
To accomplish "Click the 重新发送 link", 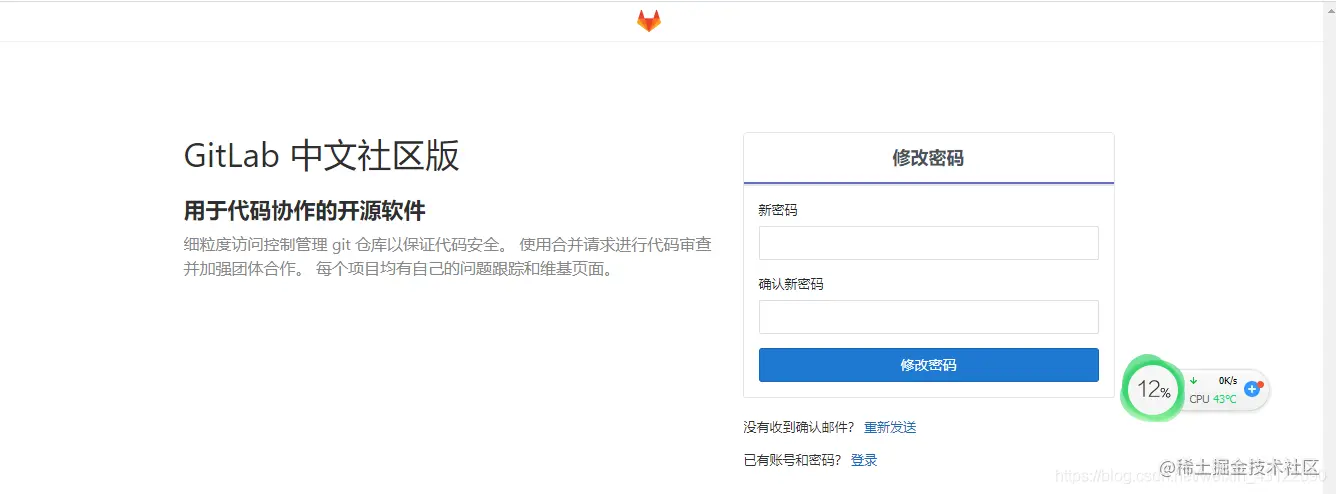I will tap(890, 427).
